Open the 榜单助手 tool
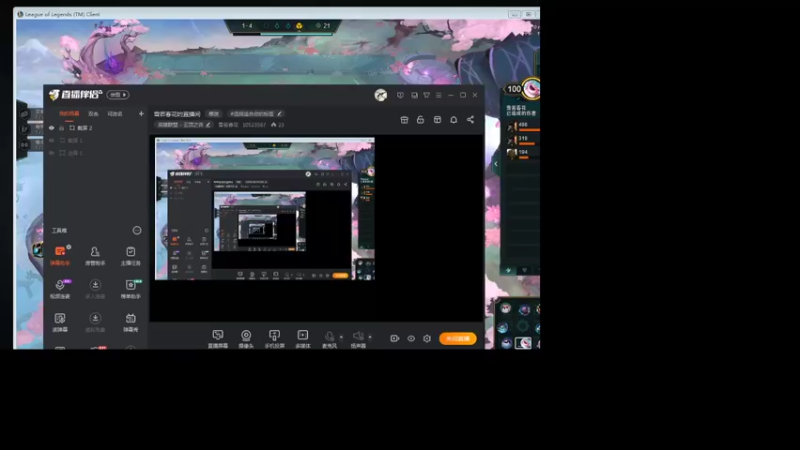800x450 pixels. pos(131,289)
